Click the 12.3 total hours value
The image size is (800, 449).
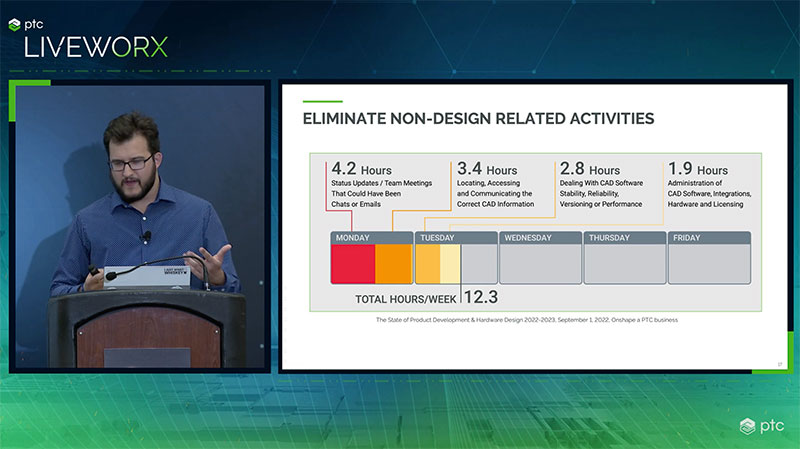pos(481,298)
